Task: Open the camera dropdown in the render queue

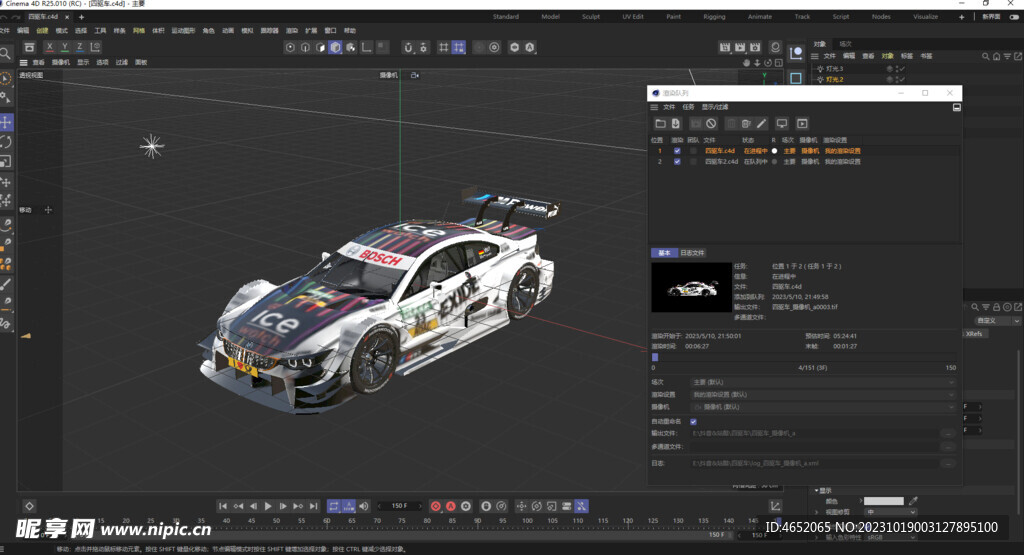Action: tap(823, 407)
